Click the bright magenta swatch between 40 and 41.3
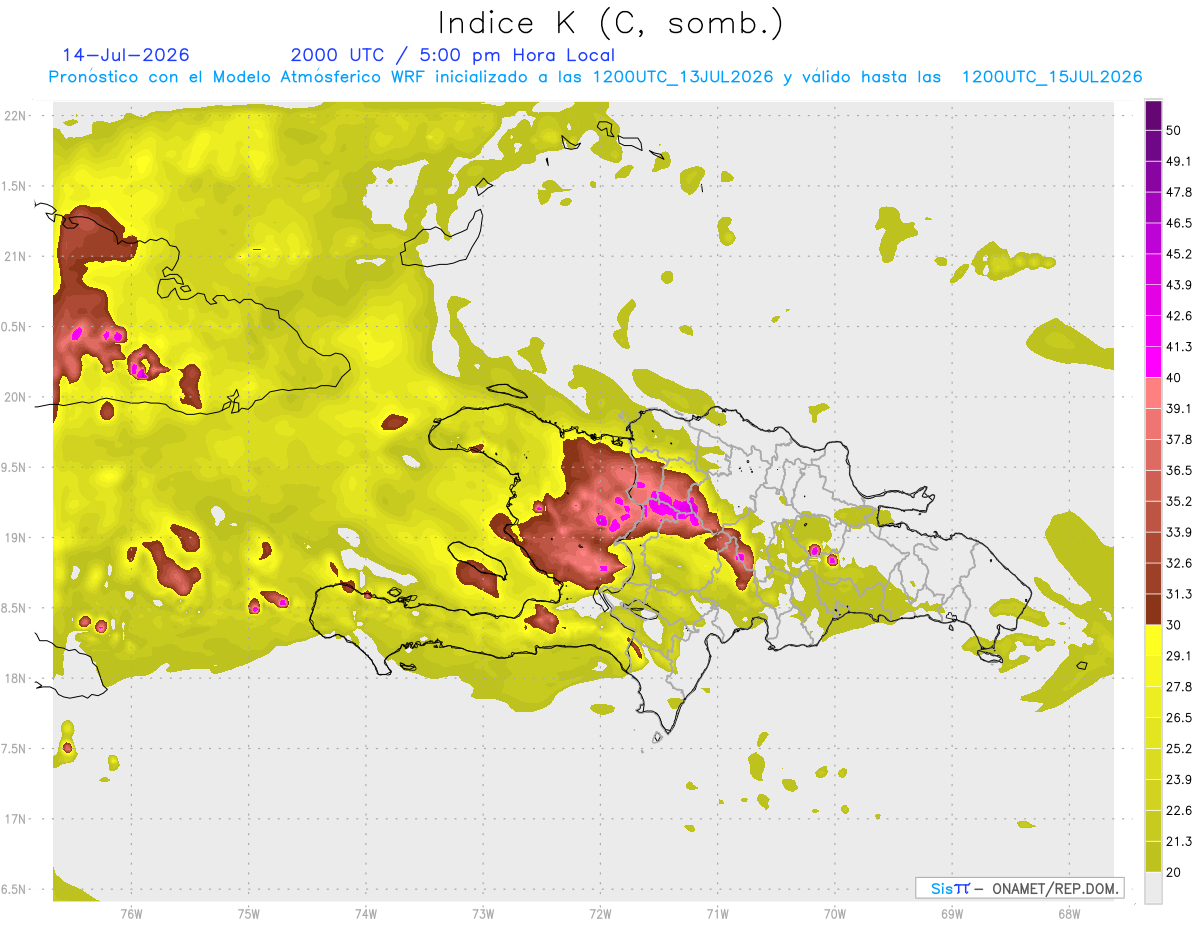This screenshot has width=1200, height=927. pyautogui.click(x=1154, y=361)
